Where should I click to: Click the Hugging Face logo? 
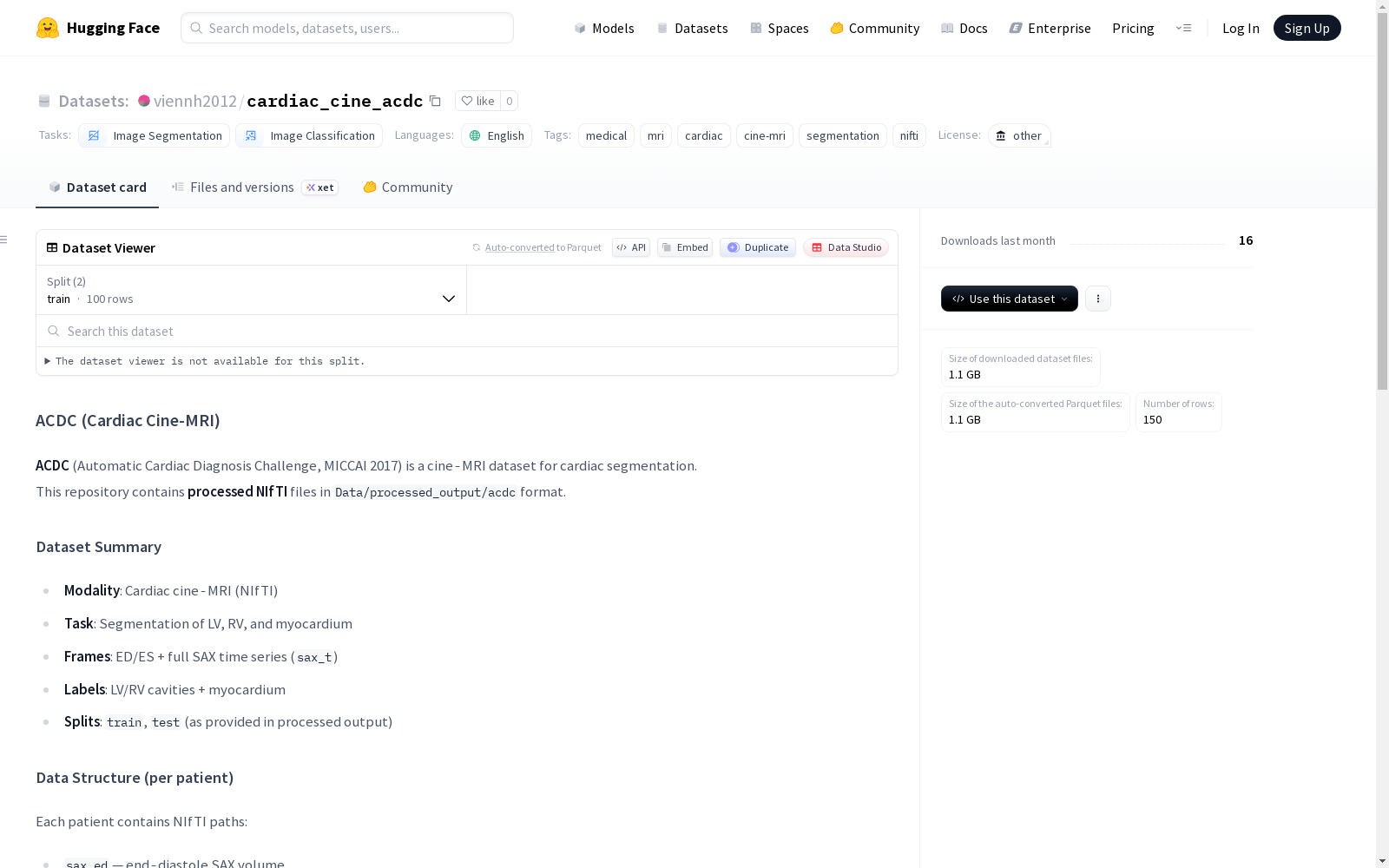97,28
